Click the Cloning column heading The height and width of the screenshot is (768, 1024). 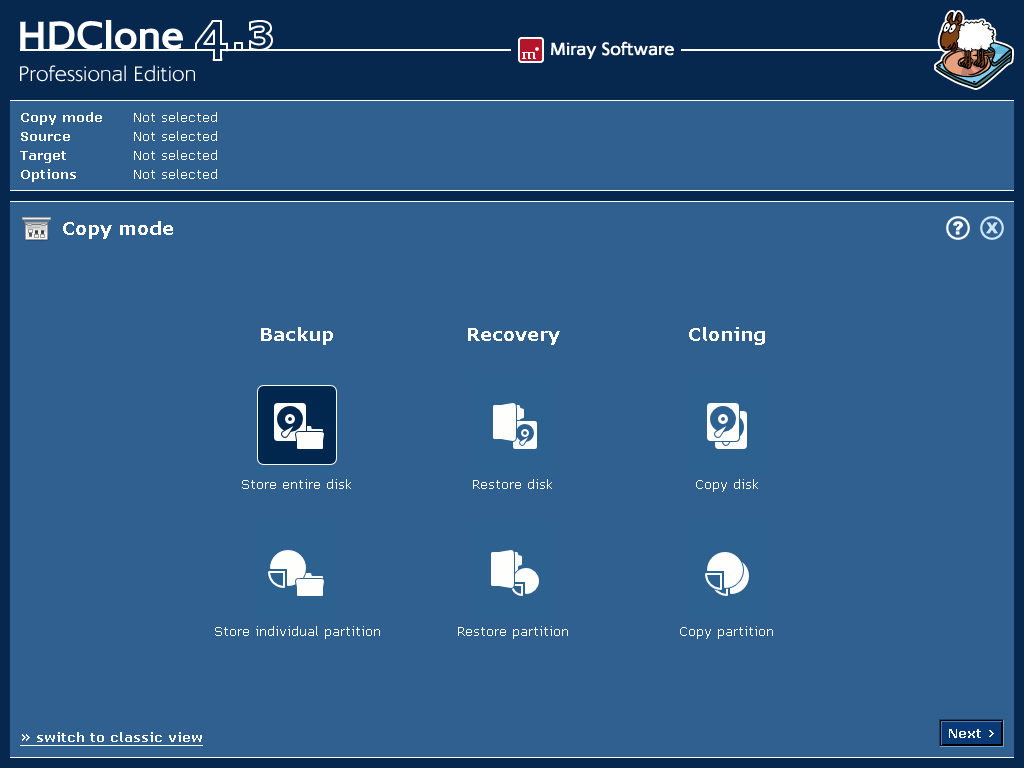pos(727,335)
